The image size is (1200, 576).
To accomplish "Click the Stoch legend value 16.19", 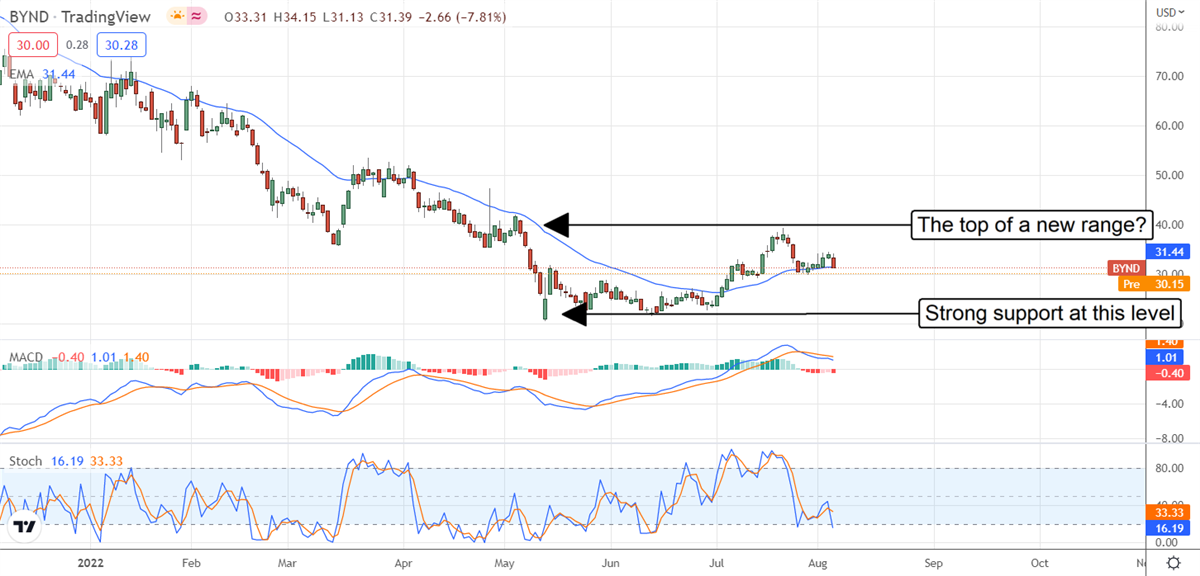I will click(x=65, y=463).
